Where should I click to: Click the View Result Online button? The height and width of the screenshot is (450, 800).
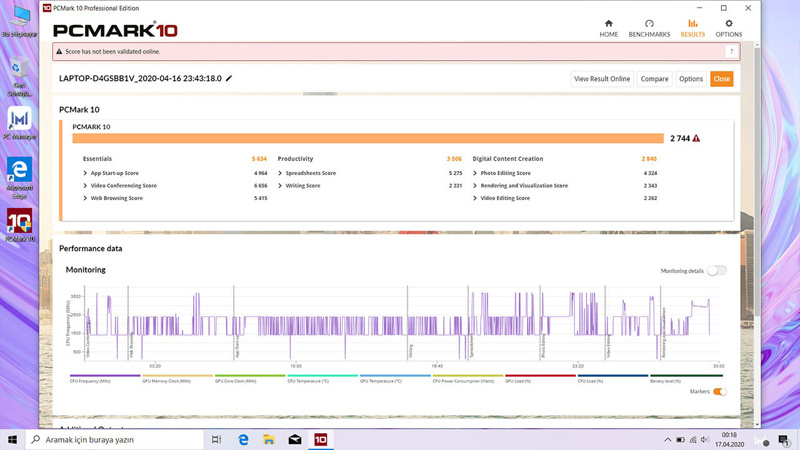pos(602,79)
